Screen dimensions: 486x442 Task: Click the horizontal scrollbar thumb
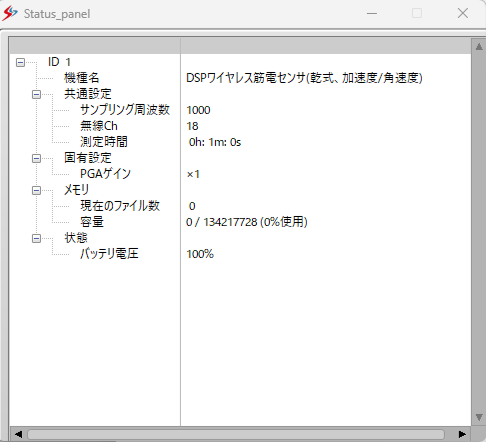[x=236, y=434]
